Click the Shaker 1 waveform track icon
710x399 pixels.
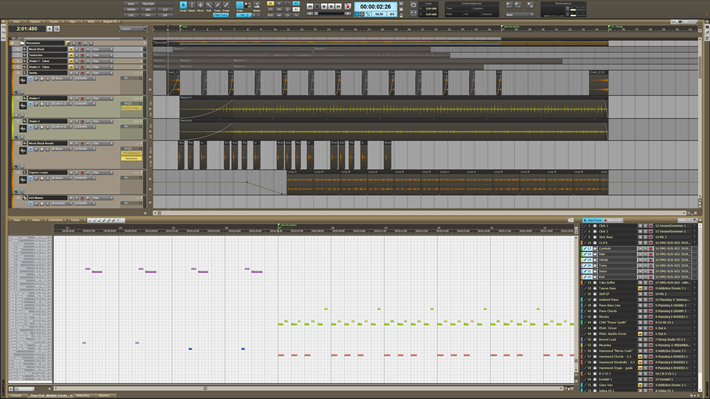pos(22,106)
